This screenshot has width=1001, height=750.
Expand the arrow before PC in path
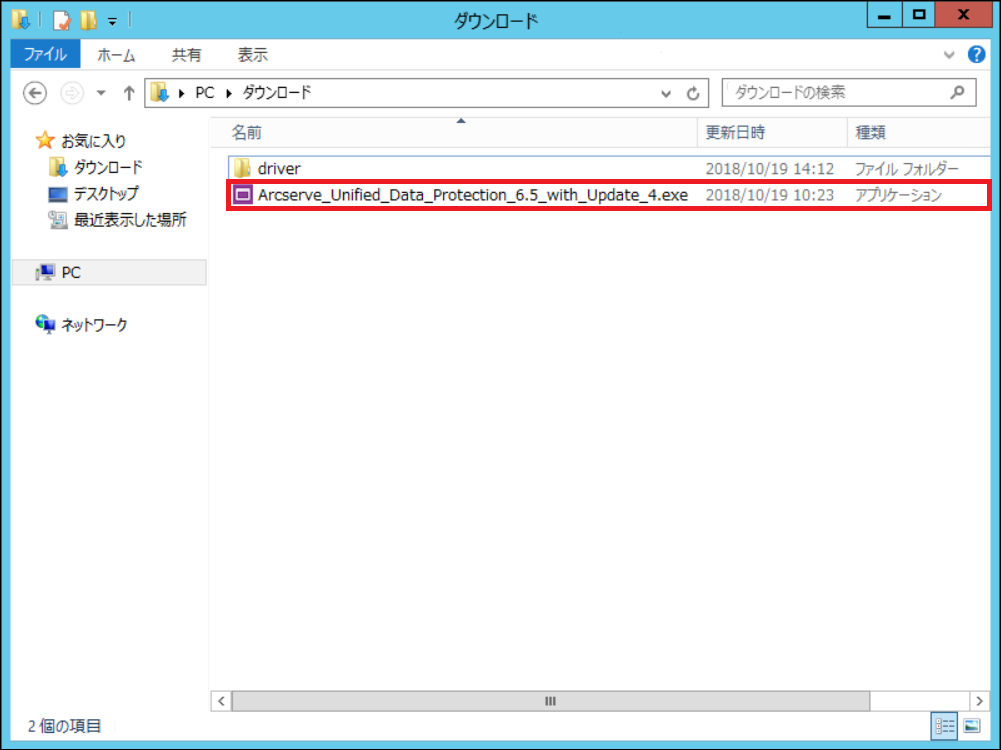click(x=181, y=94)
